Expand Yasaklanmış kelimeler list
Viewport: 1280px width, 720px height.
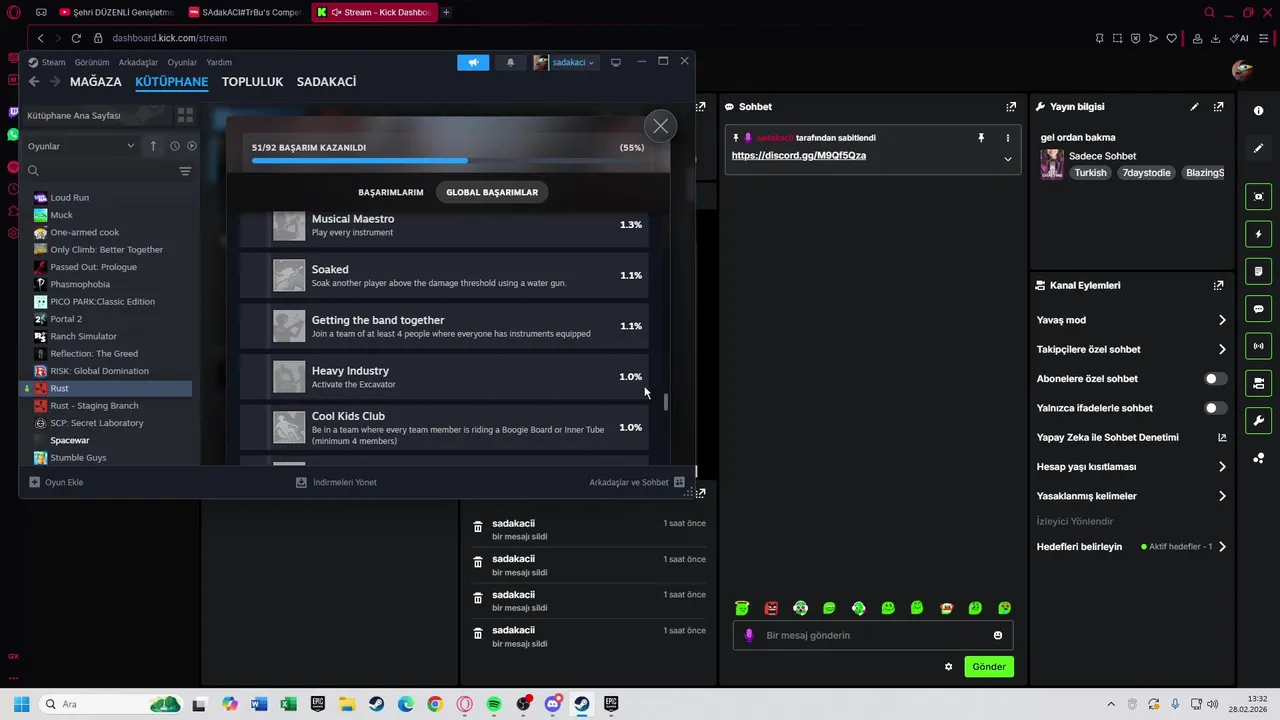1222,496
